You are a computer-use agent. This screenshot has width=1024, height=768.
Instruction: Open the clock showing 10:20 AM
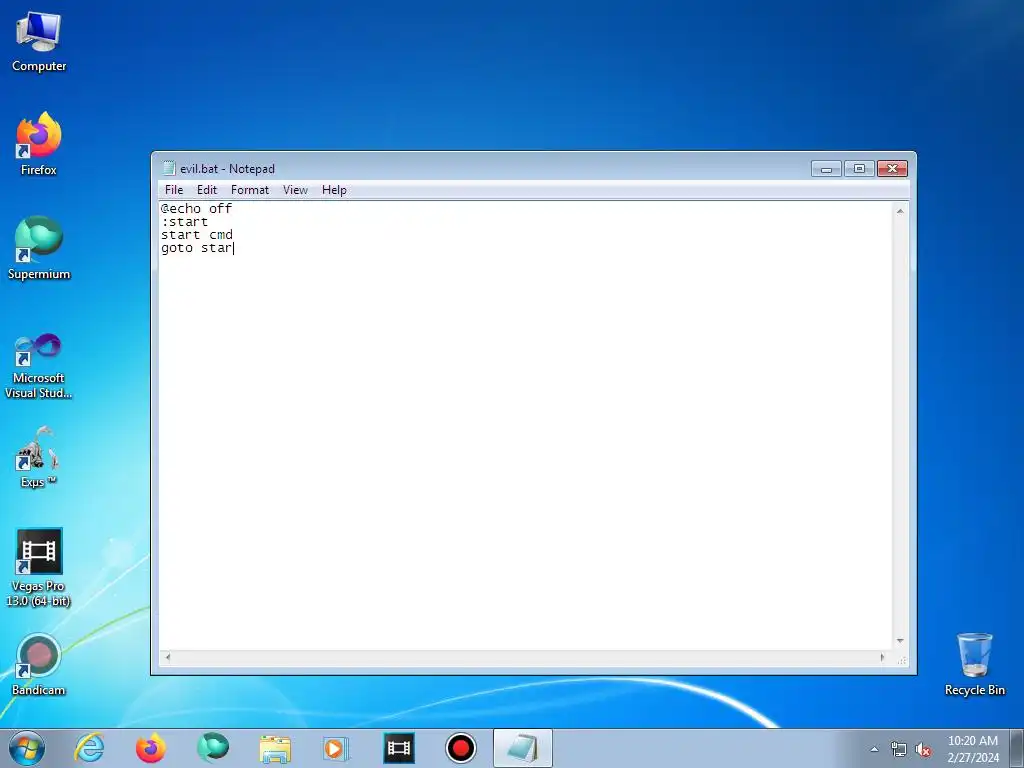[973, 749]
